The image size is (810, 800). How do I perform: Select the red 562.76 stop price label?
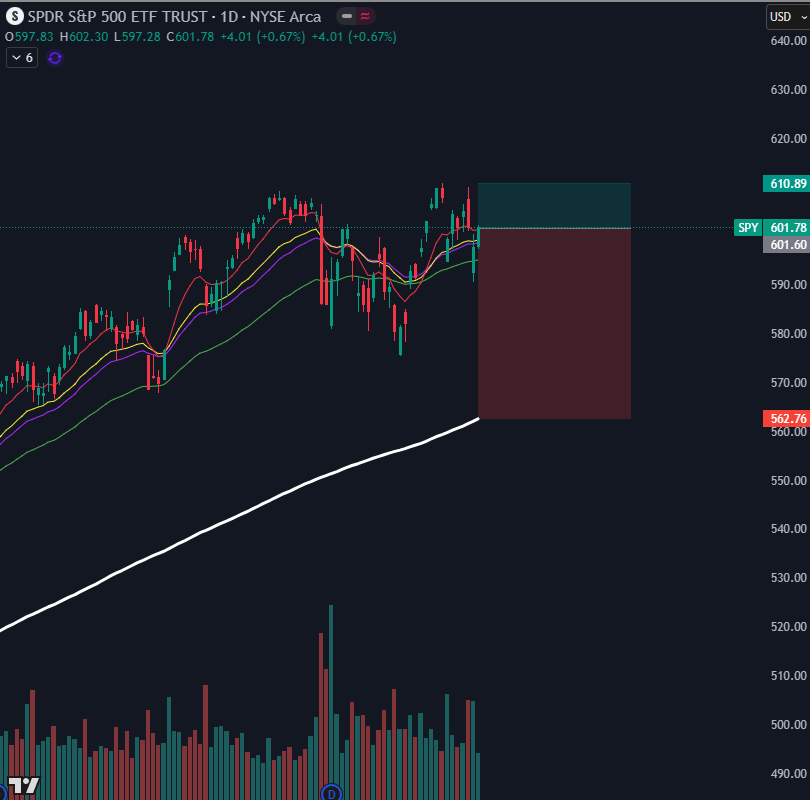(786, 418)
